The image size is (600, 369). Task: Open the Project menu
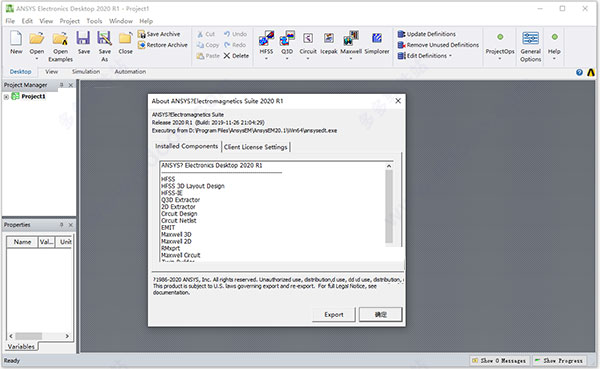pyautogui.click(x=70, y=21)
